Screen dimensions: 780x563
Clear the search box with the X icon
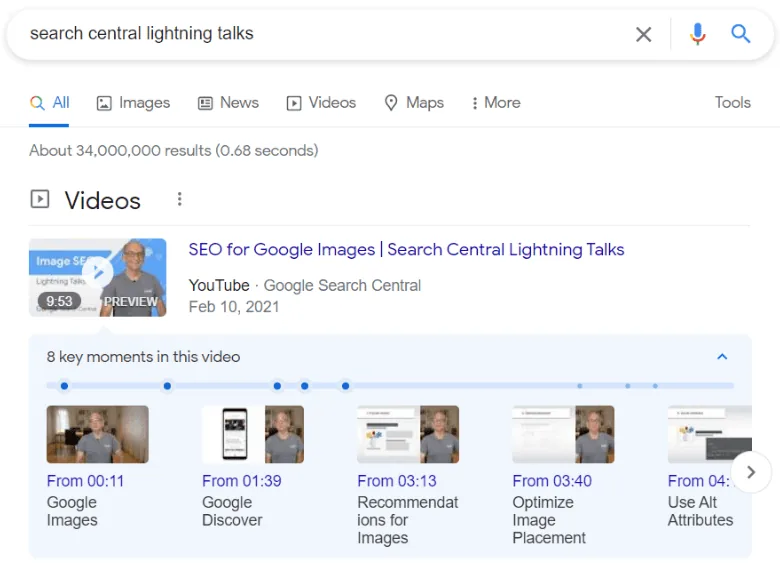tap(643, 34)
